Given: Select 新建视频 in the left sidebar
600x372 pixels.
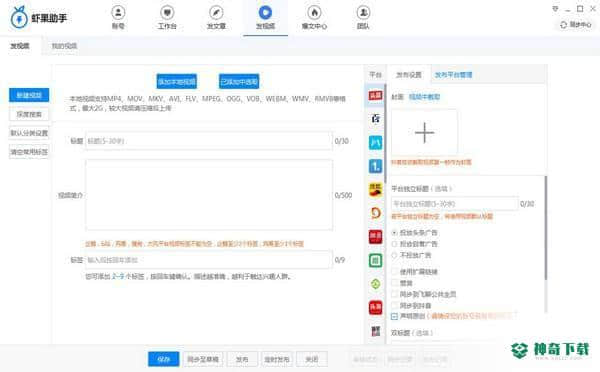Looking at the screenshot, I should point(29,95).
